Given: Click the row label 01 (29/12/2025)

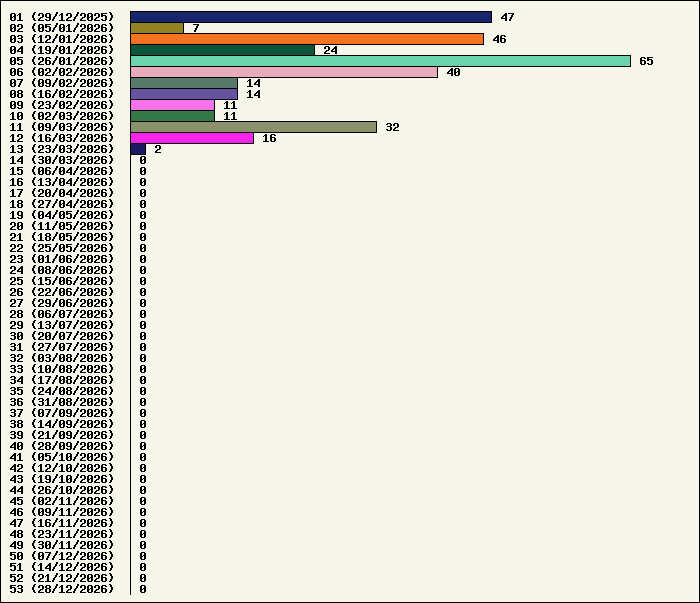Looking at the screenshot, I should (62, 17).
